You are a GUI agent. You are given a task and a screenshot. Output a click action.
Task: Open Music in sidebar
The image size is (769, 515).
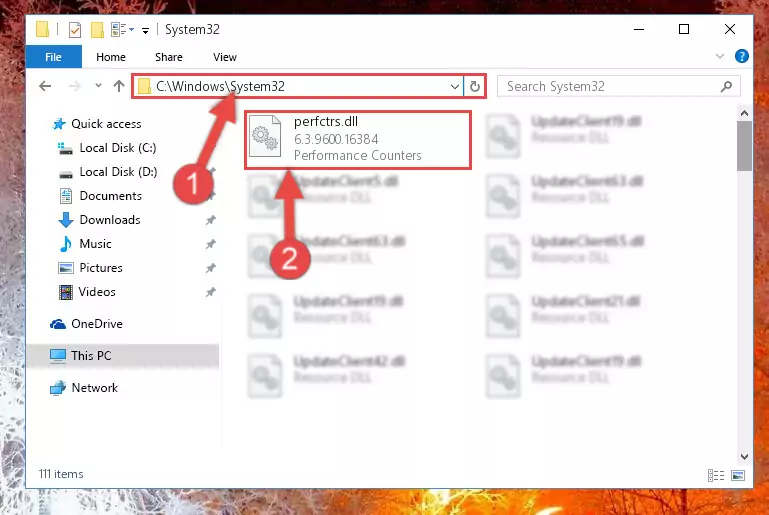[x=95, y=244]
